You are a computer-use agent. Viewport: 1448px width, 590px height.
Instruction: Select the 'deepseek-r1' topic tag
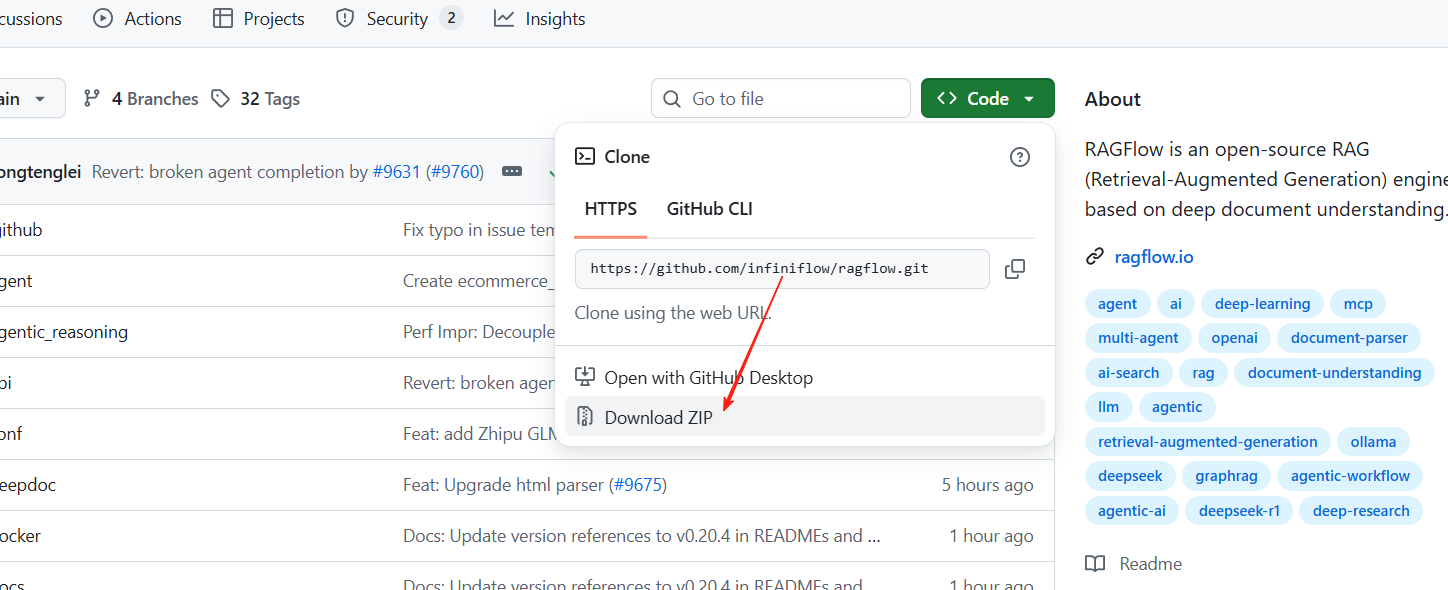[x=1239, y=511]
